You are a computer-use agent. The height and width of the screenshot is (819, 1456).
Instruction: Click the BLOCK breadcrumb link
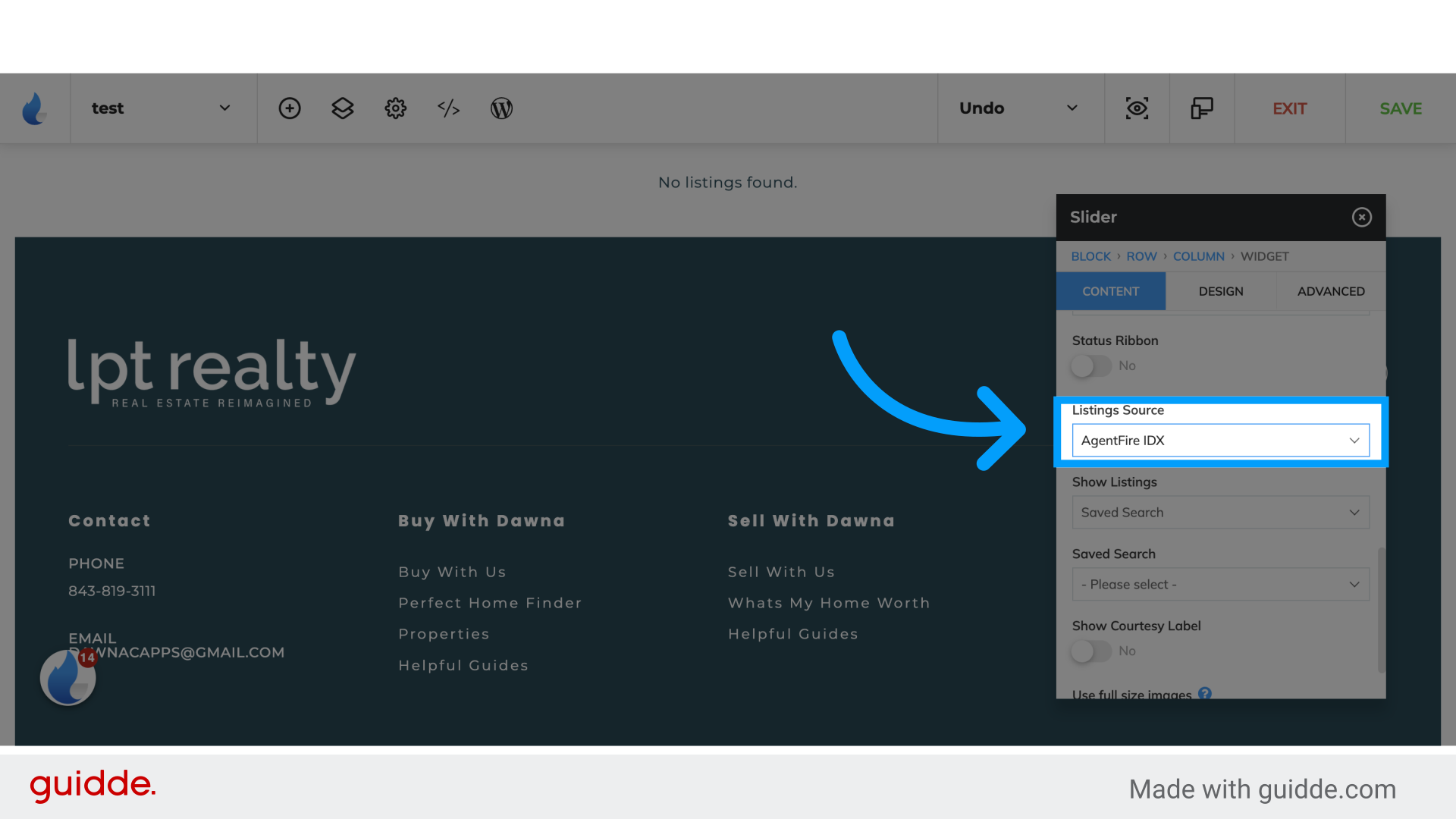(x=1090, y=256)
